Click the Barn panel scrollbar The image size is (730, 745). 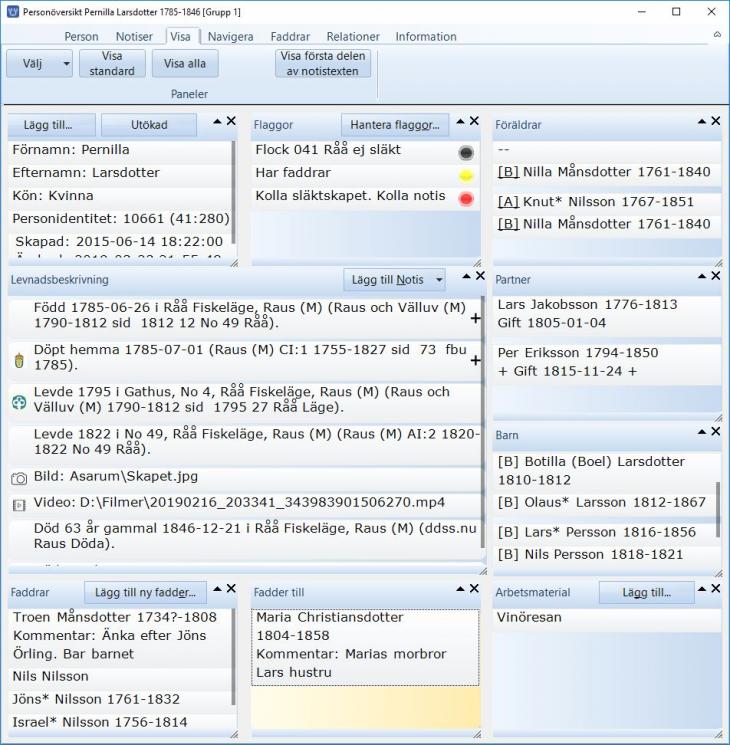(718, 509)
